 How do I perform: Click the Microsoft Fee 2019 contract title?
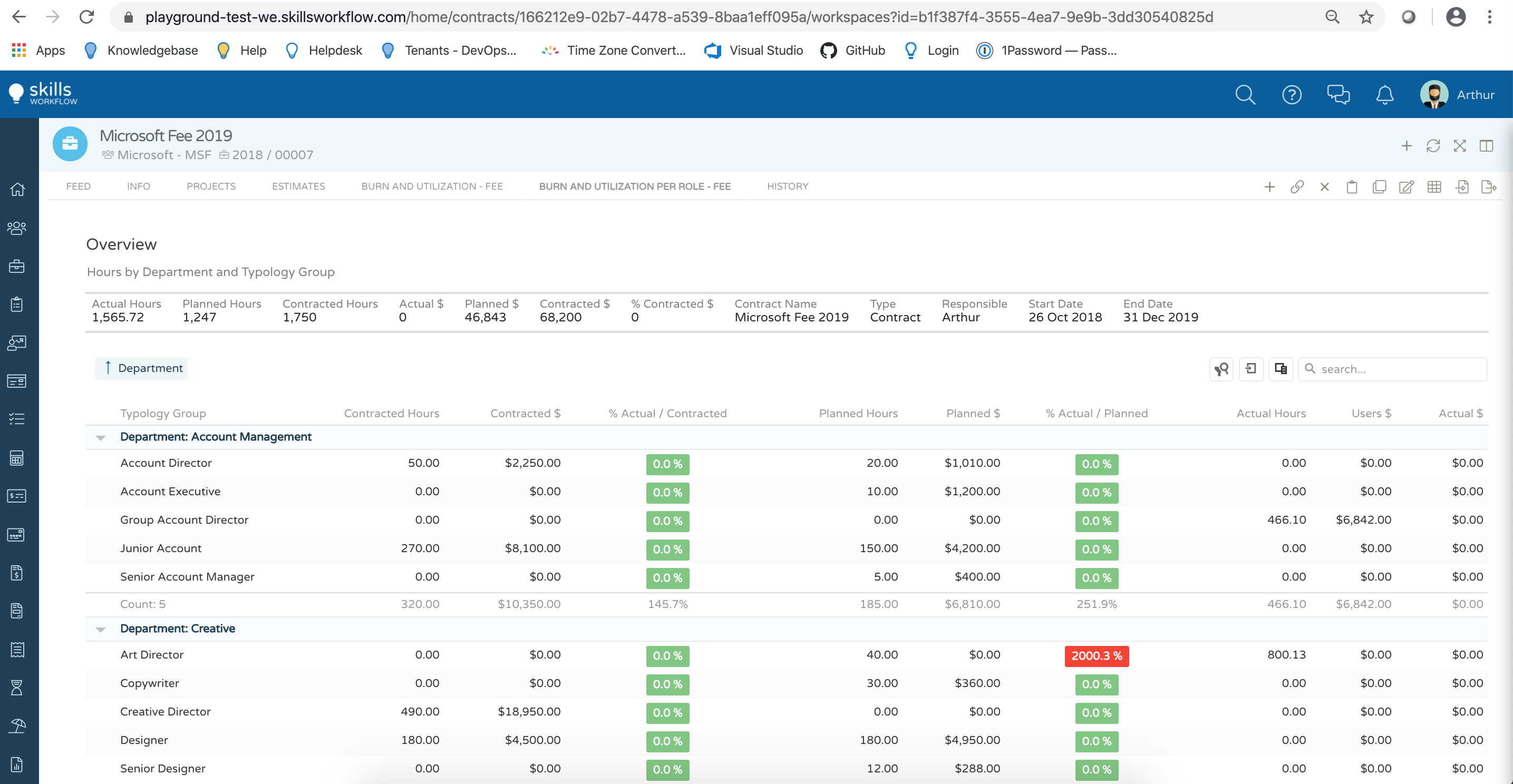coord(166,135)
